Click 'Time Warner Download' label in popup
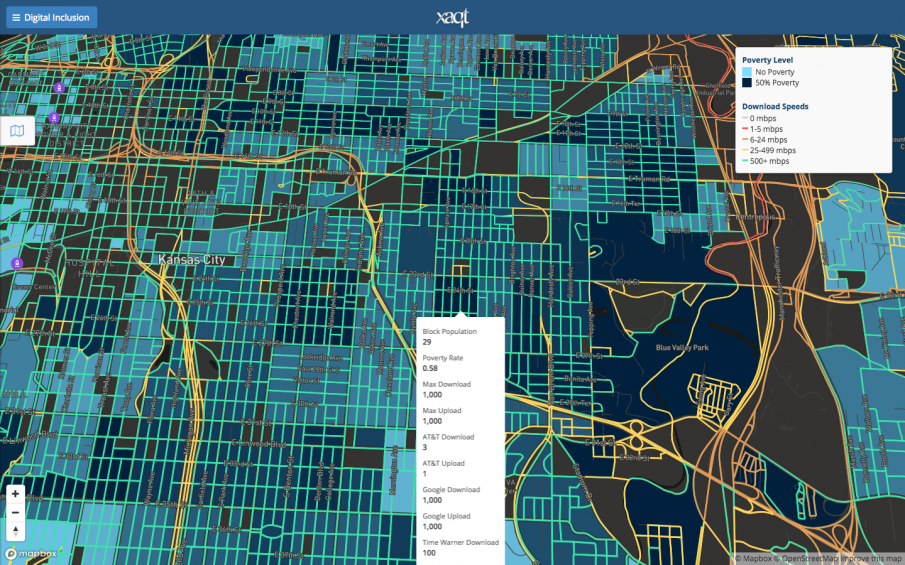 click(x=461, y=542)
